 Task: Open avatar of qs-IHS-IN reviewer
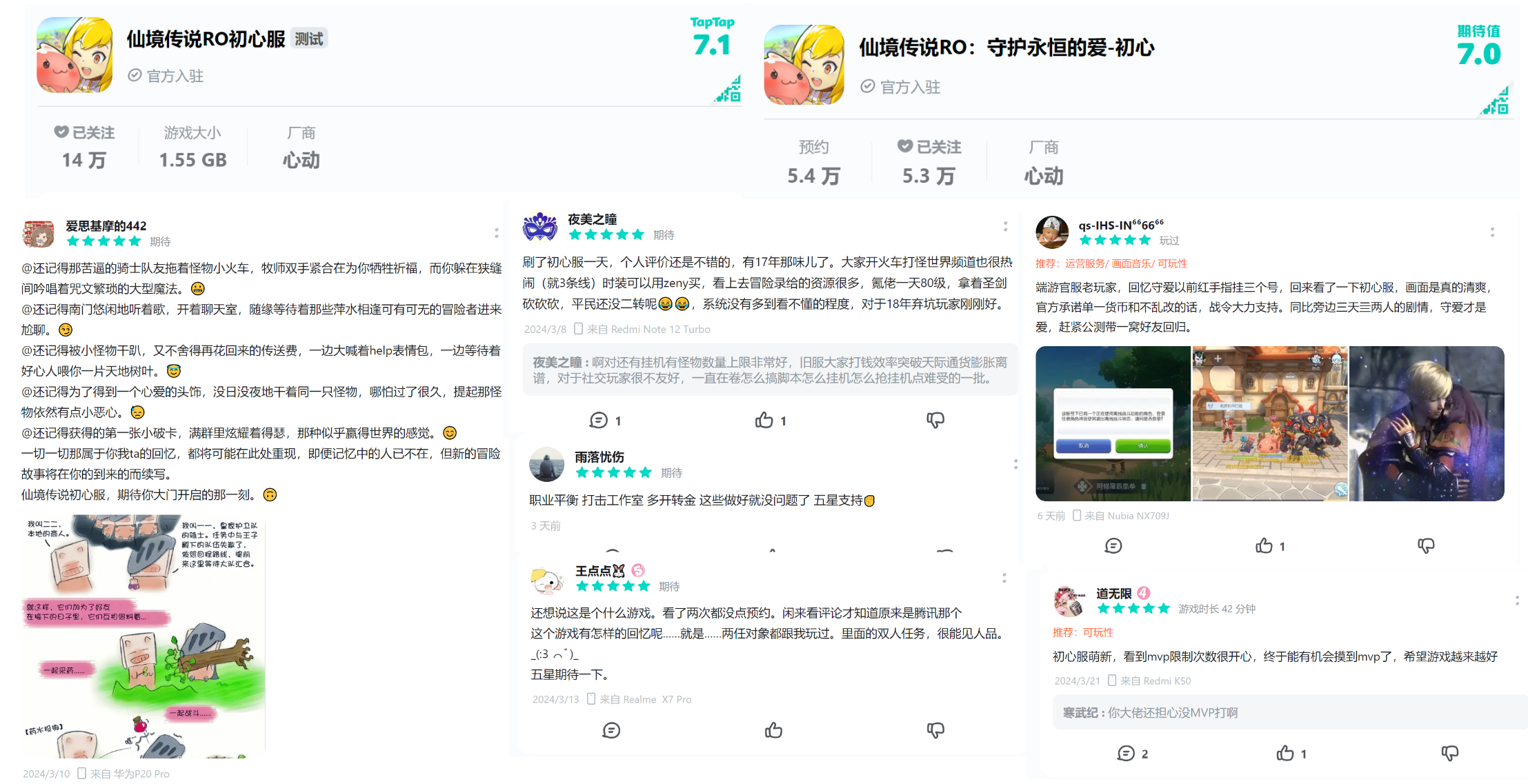coord(1052,232)
